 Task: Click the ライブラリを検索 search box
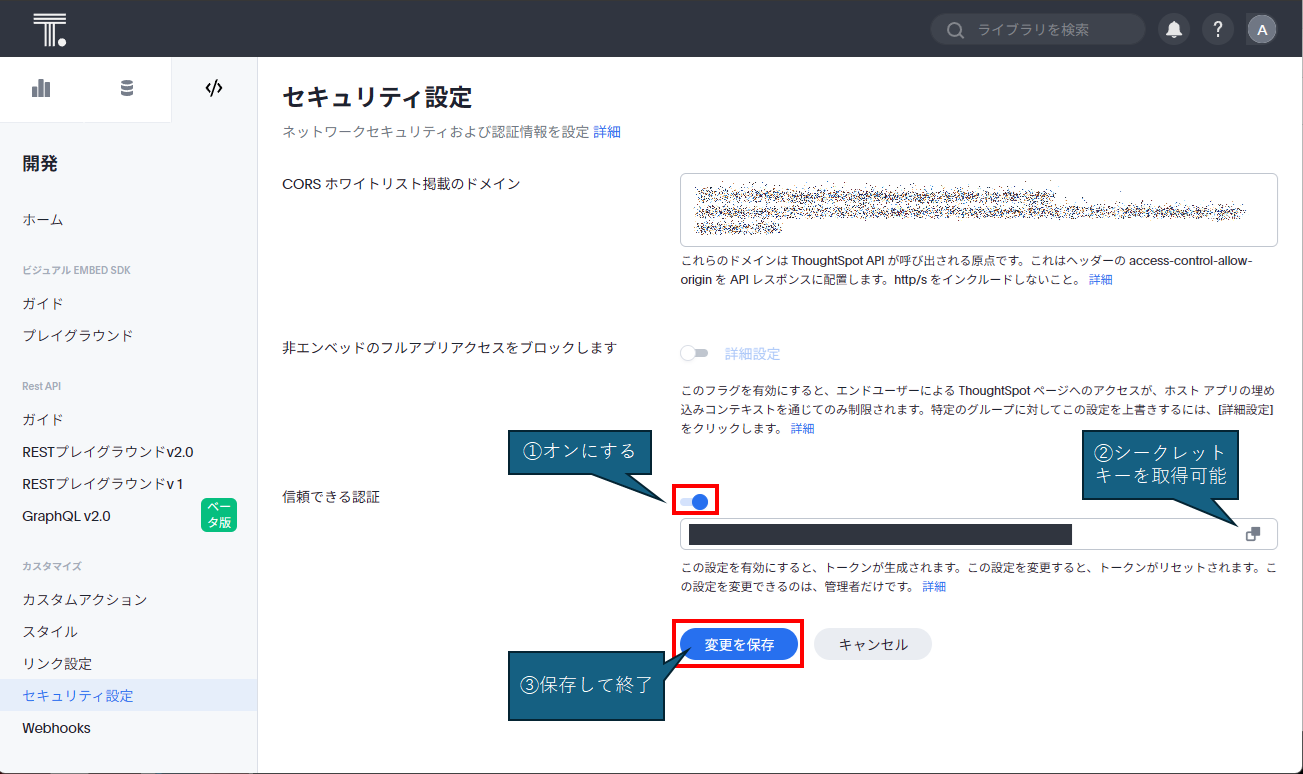click(1050, 30)
